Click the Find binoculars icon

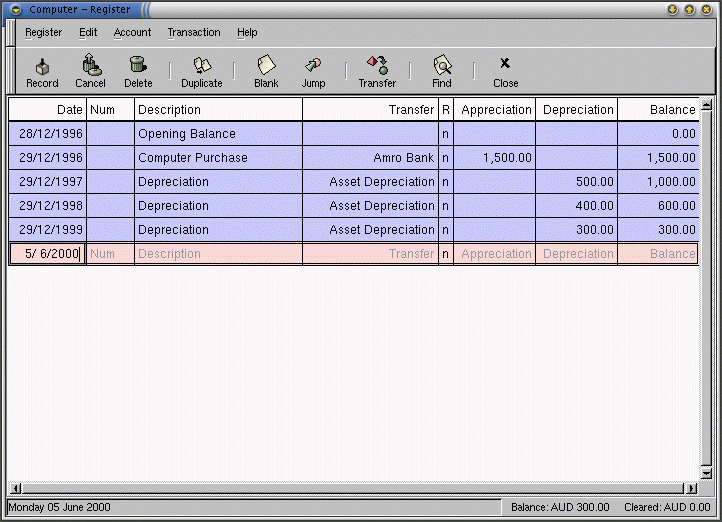tap(441, 66)
